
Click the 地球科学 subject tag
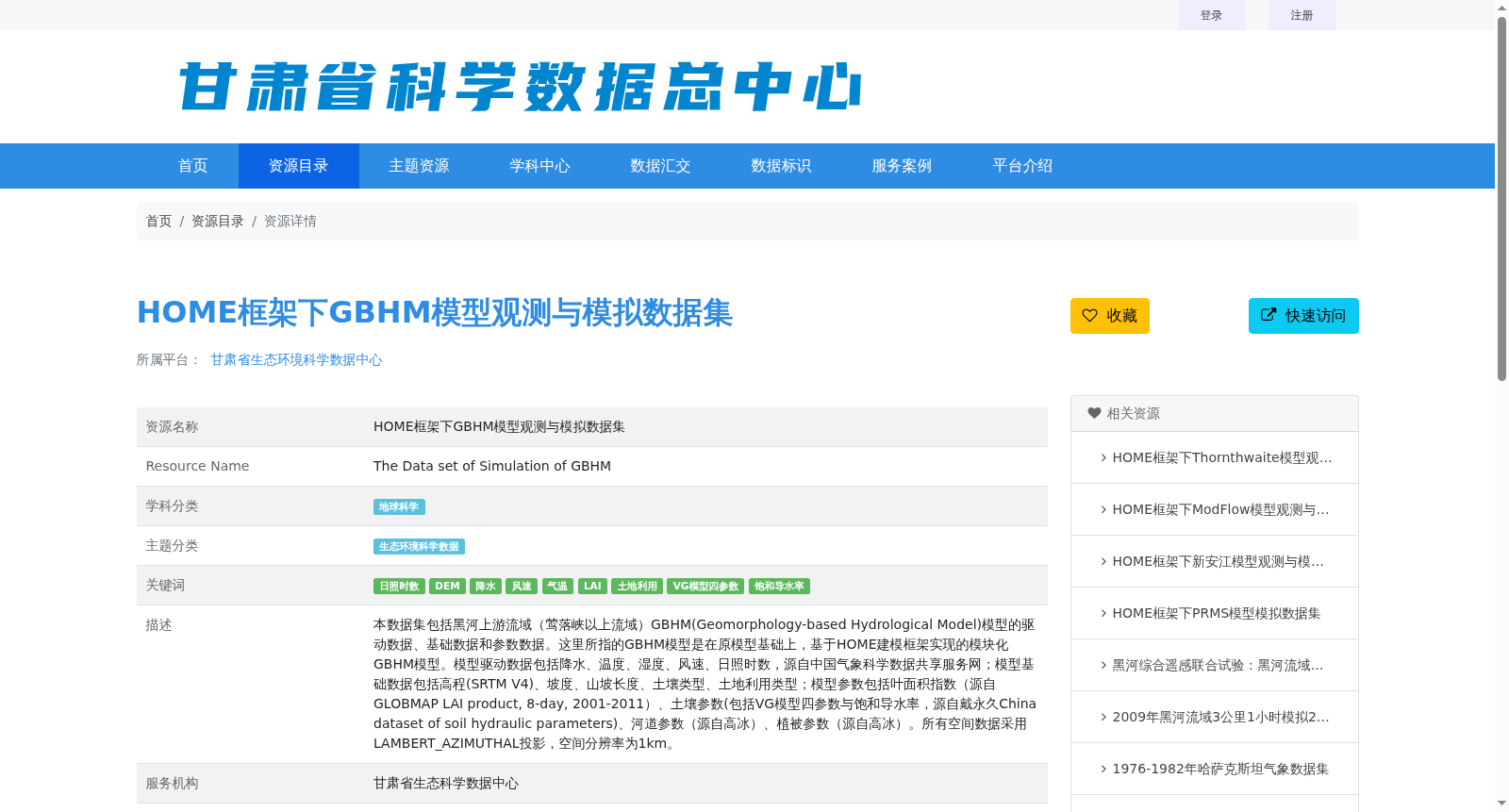coord(399,506)
